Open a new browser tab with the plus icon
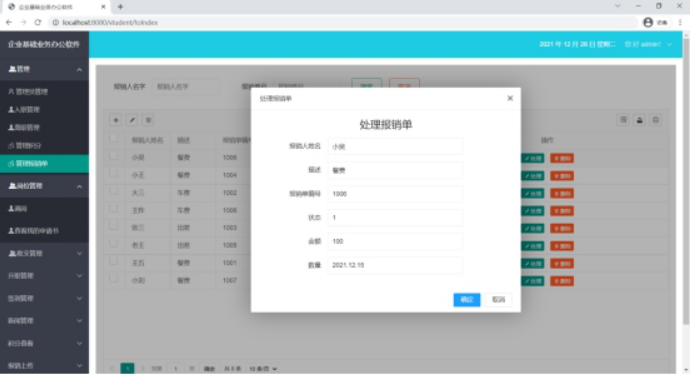Image resolution: width=692 pixels, height=374 pixels. [120, 7]
